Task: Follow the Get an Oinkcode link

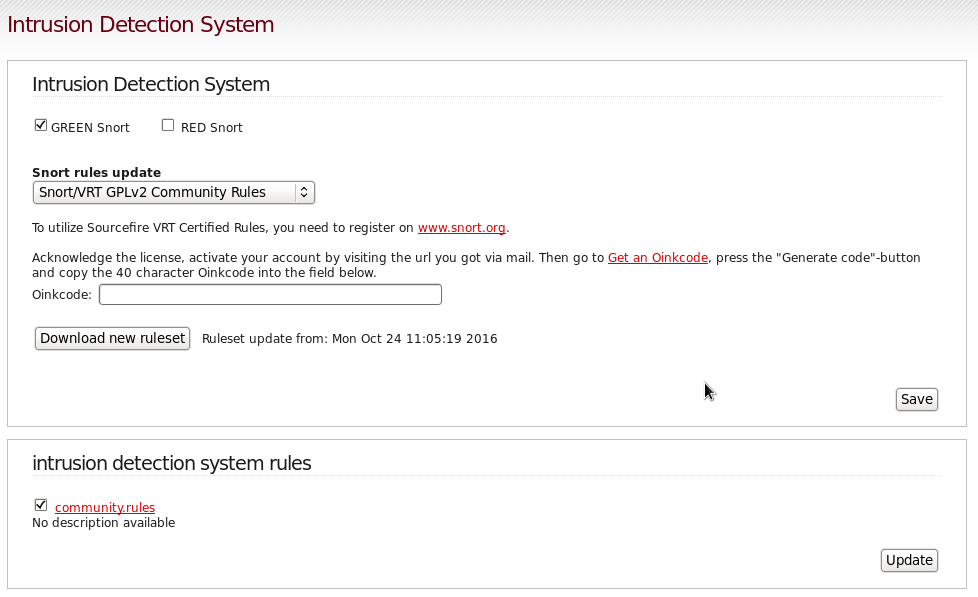Action: click(658, 258)
